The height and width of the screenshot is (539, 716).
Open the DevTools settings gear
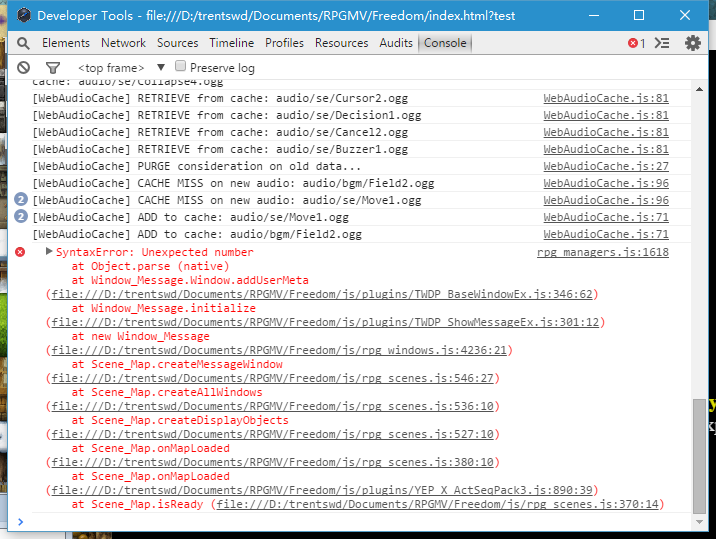pyautogui.click(x=693, y=43)
